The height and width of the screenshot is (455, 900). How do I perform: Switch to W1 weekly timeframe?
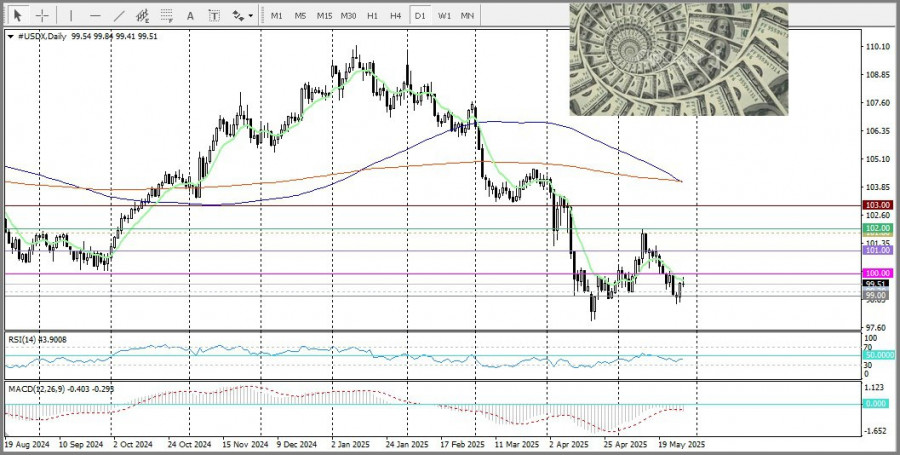444,16
